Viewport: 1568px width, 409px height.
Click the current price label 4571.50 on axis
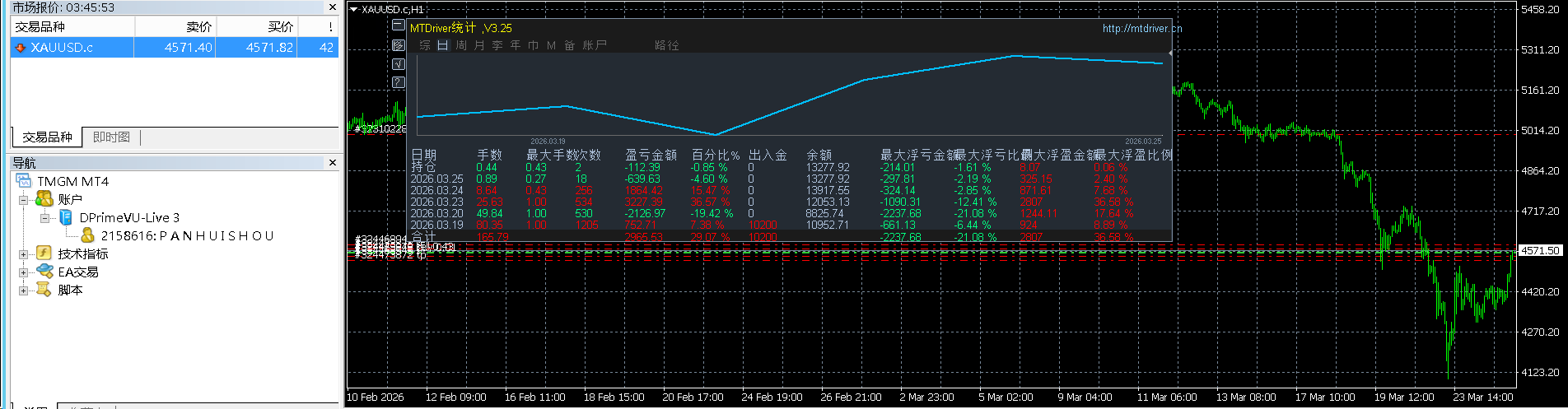[x=1540, y=250]
